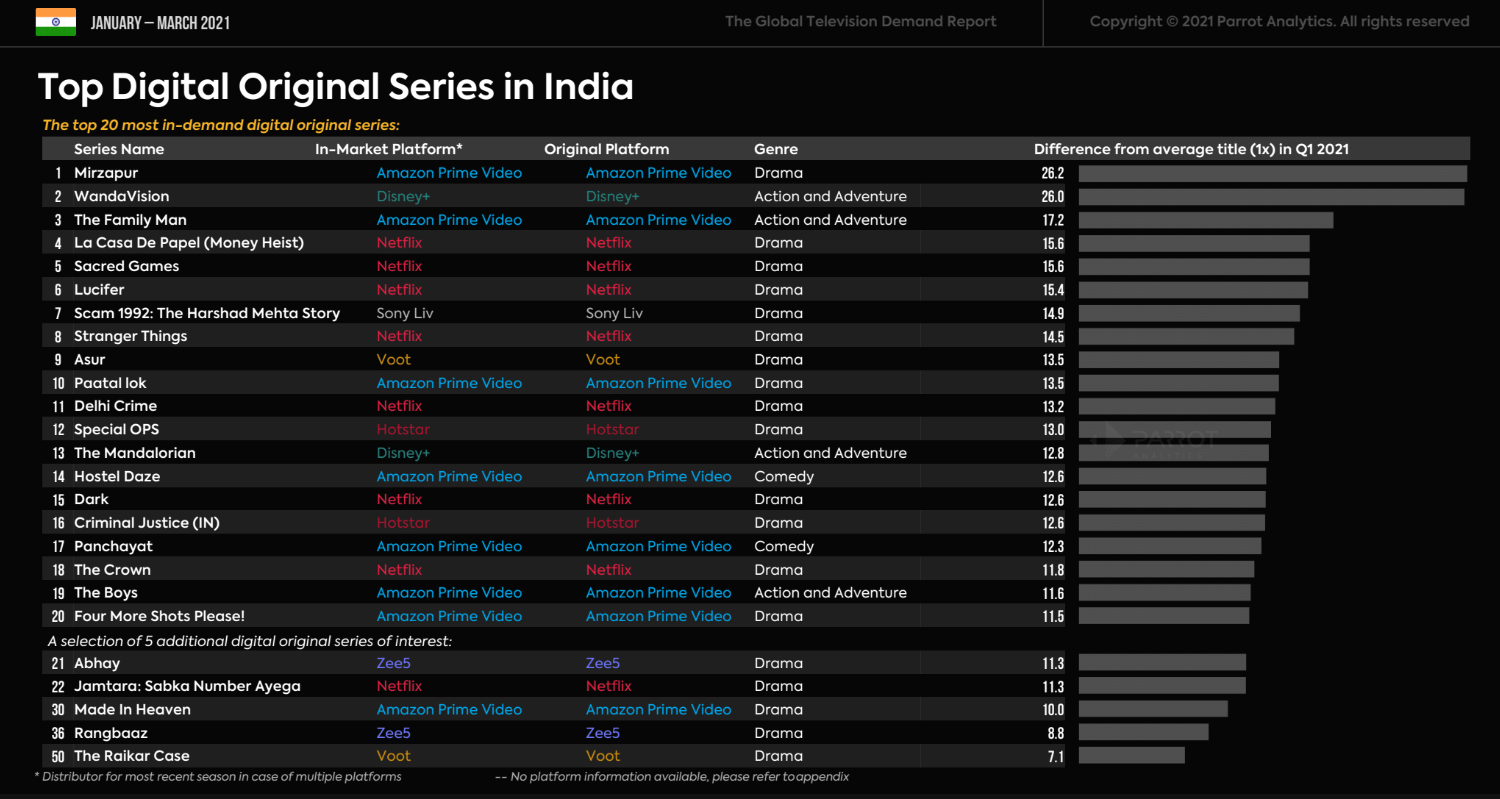Click the Asur series name
Viewport: 1500px width, 799px height.
tap(89, 360)
